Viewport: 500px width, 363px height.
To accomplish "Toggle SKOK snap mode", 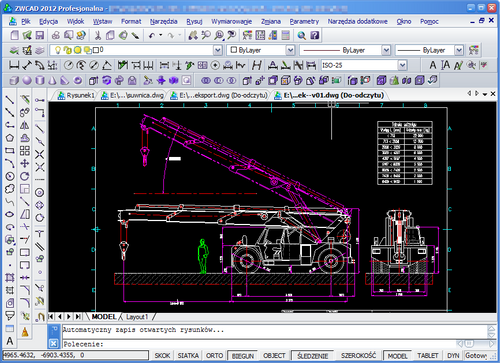I will [162, 356].
